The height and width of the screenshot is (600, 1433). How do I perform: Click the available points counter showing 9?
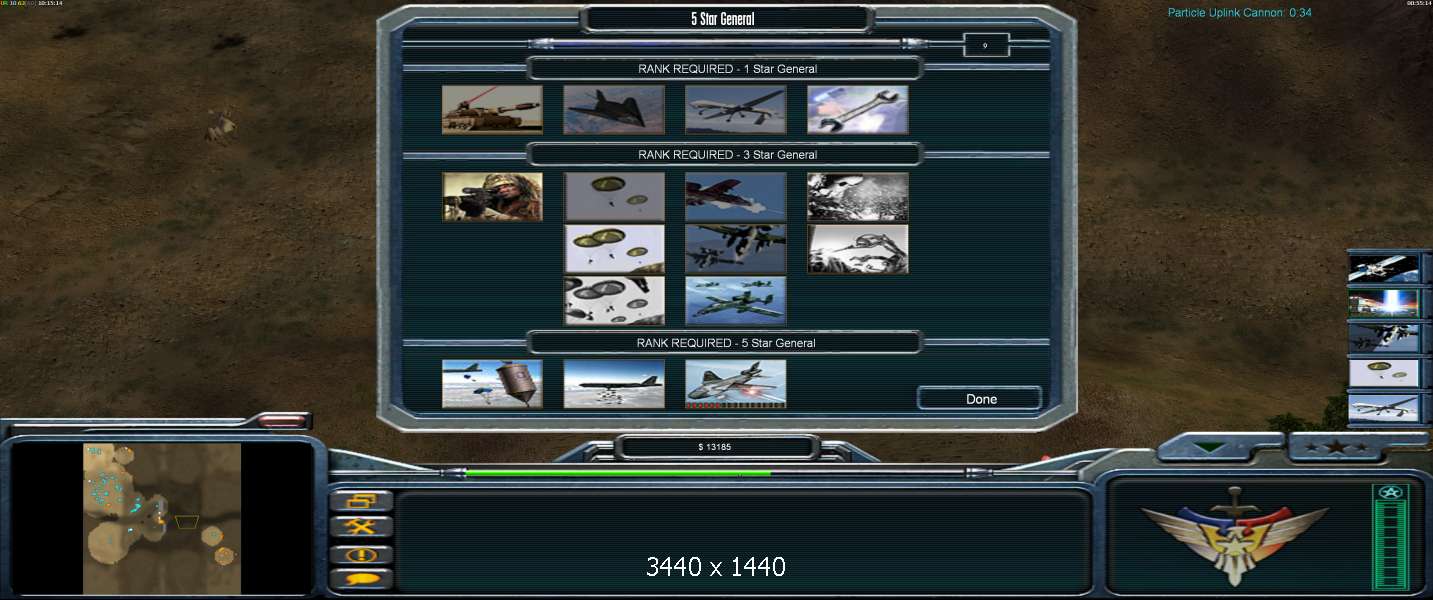pos(985,45)
